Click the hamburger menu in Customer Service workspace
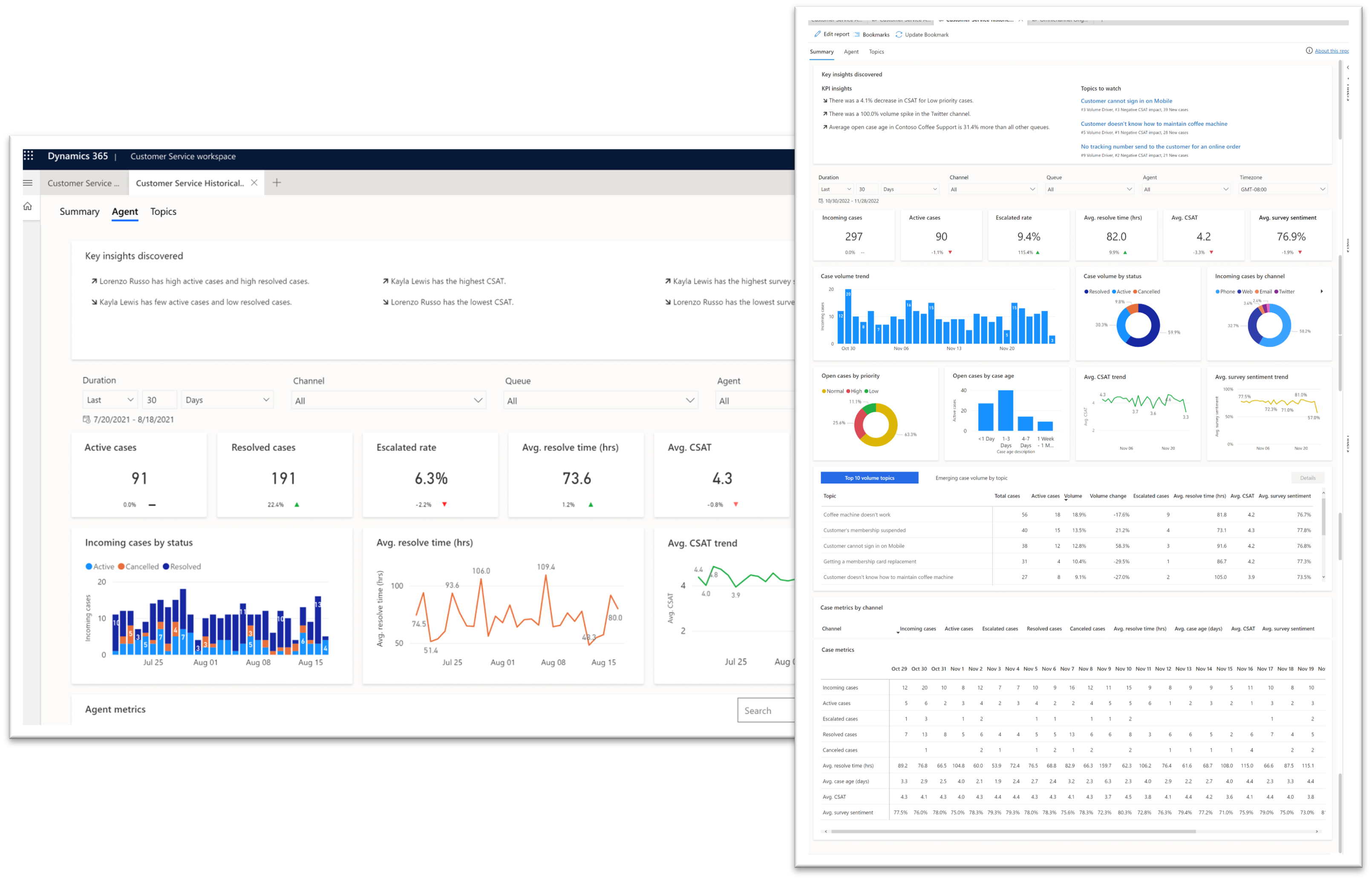This screenshot has height=880, width=1372. point(27,182)
